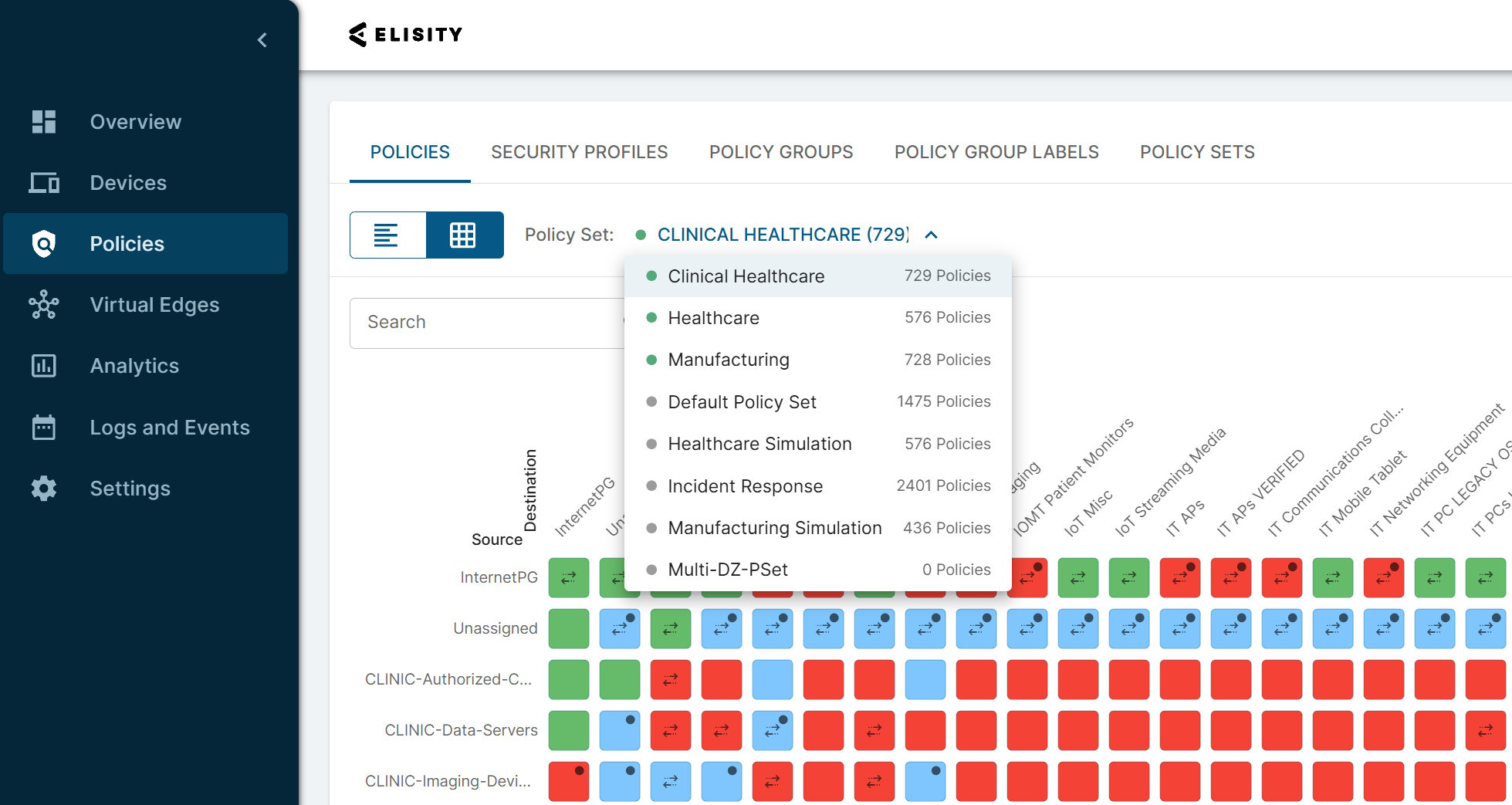Switch to the Security Profiles tab
This screenshot has width=1512, height=805.
[579, 152]
